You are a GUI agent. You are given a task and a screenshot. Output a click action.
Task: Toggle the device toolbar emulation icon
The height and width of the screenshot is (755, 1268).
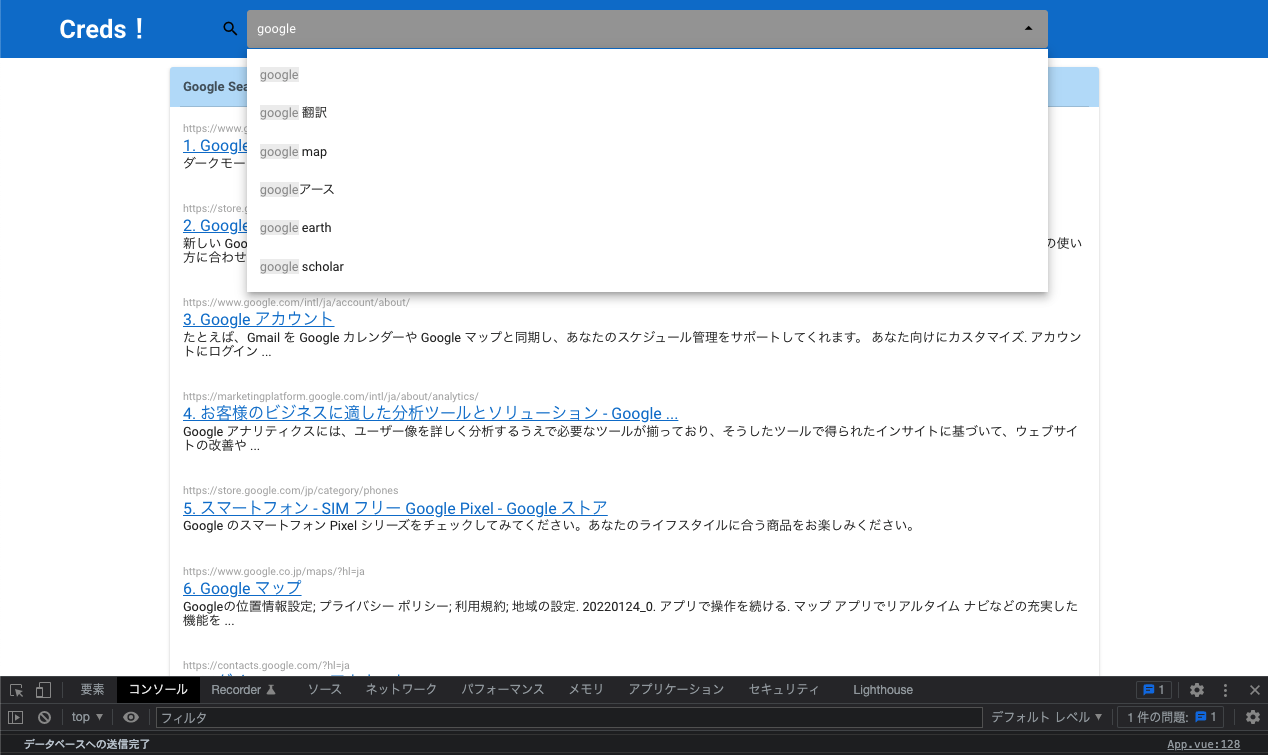click(41, 689)
